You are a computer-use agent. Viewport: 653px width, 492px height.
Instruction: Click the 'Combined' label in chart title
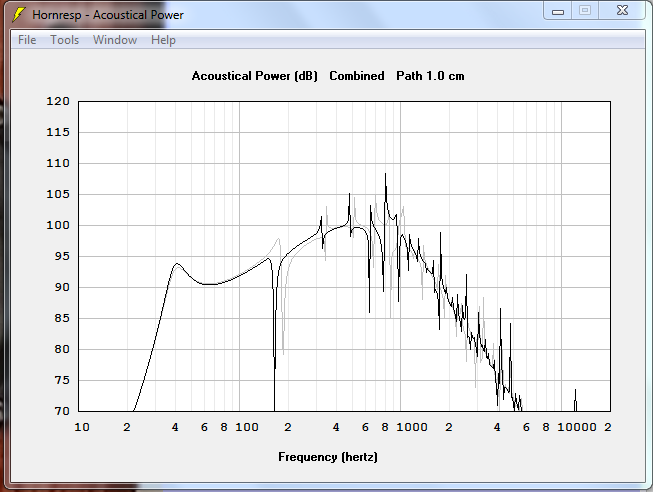click(357, 76)
